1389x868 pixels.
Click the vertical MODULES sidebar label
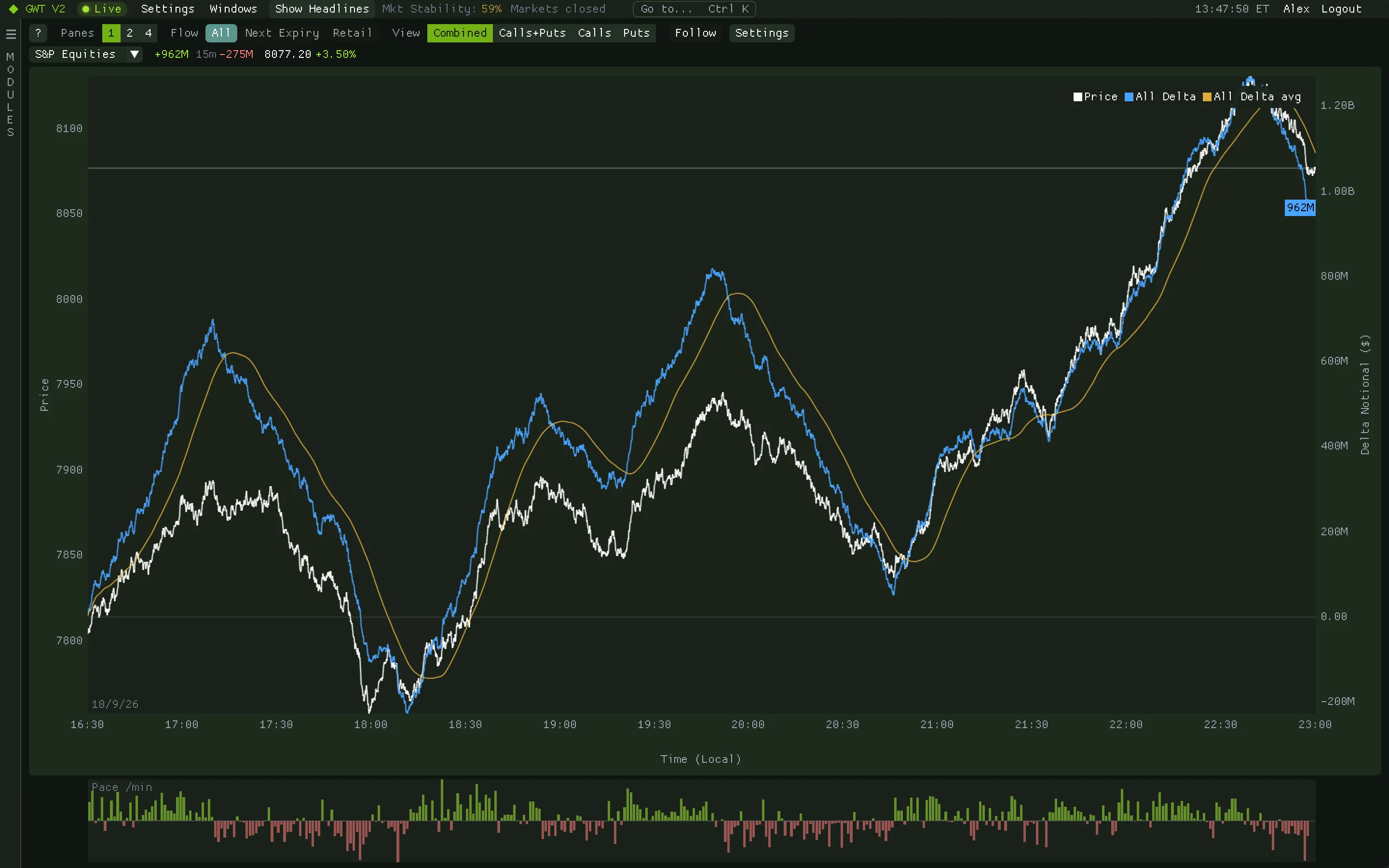pos(10,94)
